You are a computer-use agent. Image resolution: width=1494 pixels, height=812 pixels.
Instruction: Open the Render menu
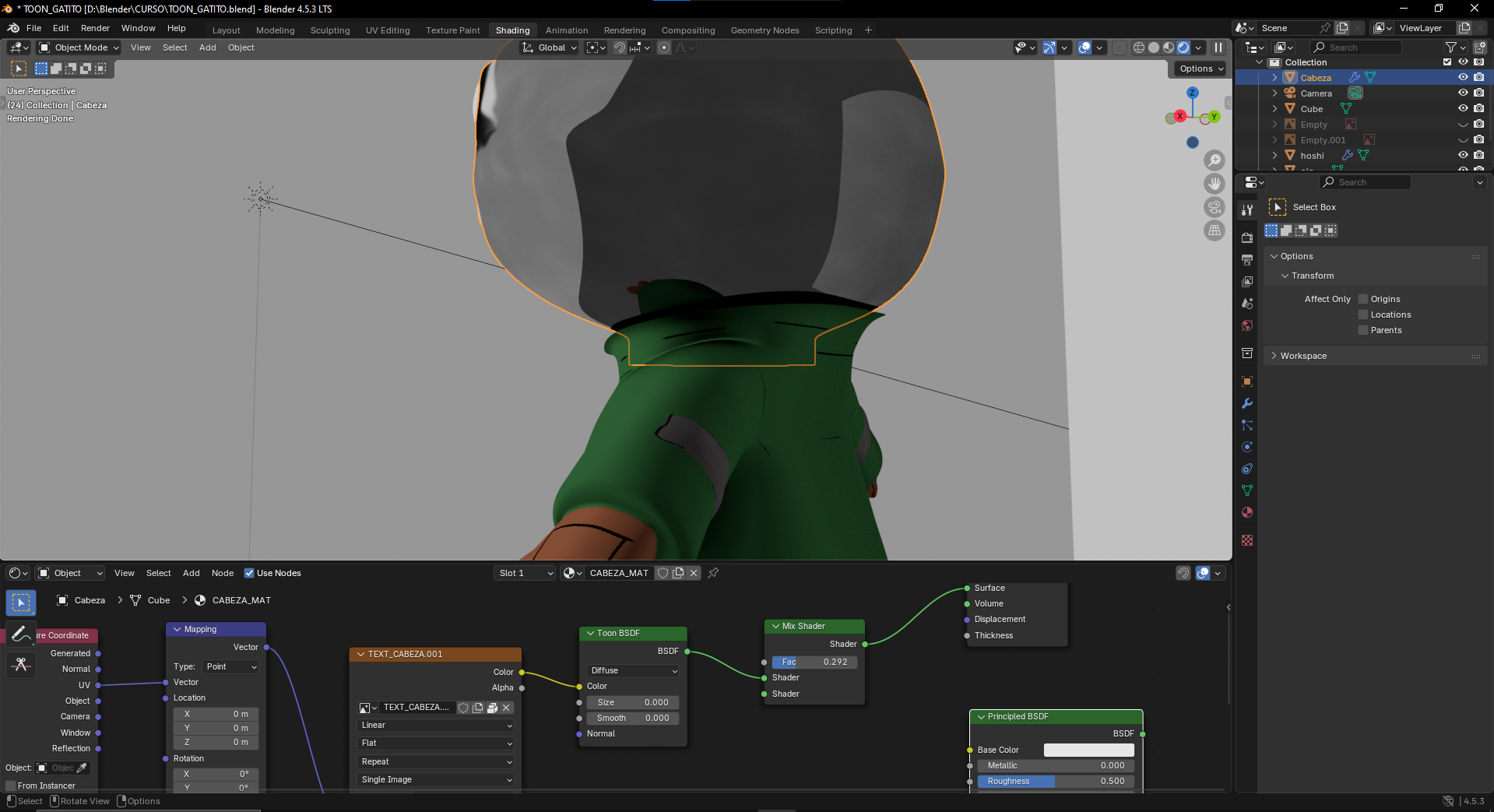click(95, 28)
